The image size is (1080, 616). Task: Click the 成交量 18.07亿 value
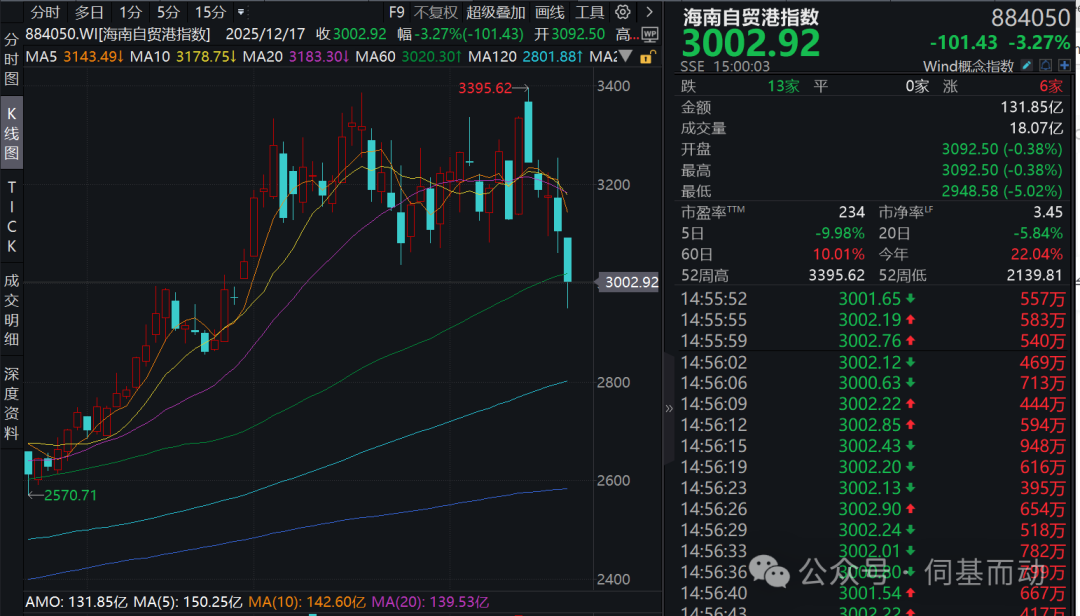click(x=1037, y=128)
